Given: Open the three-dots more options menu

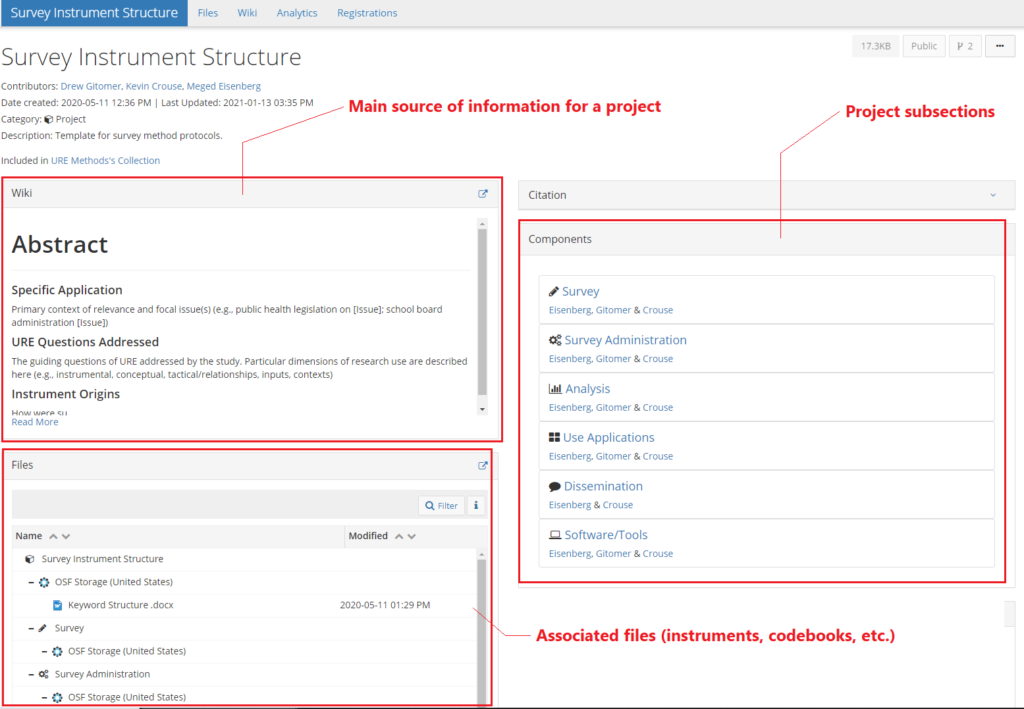Looking at the screenshot, I should click(999, 46).
